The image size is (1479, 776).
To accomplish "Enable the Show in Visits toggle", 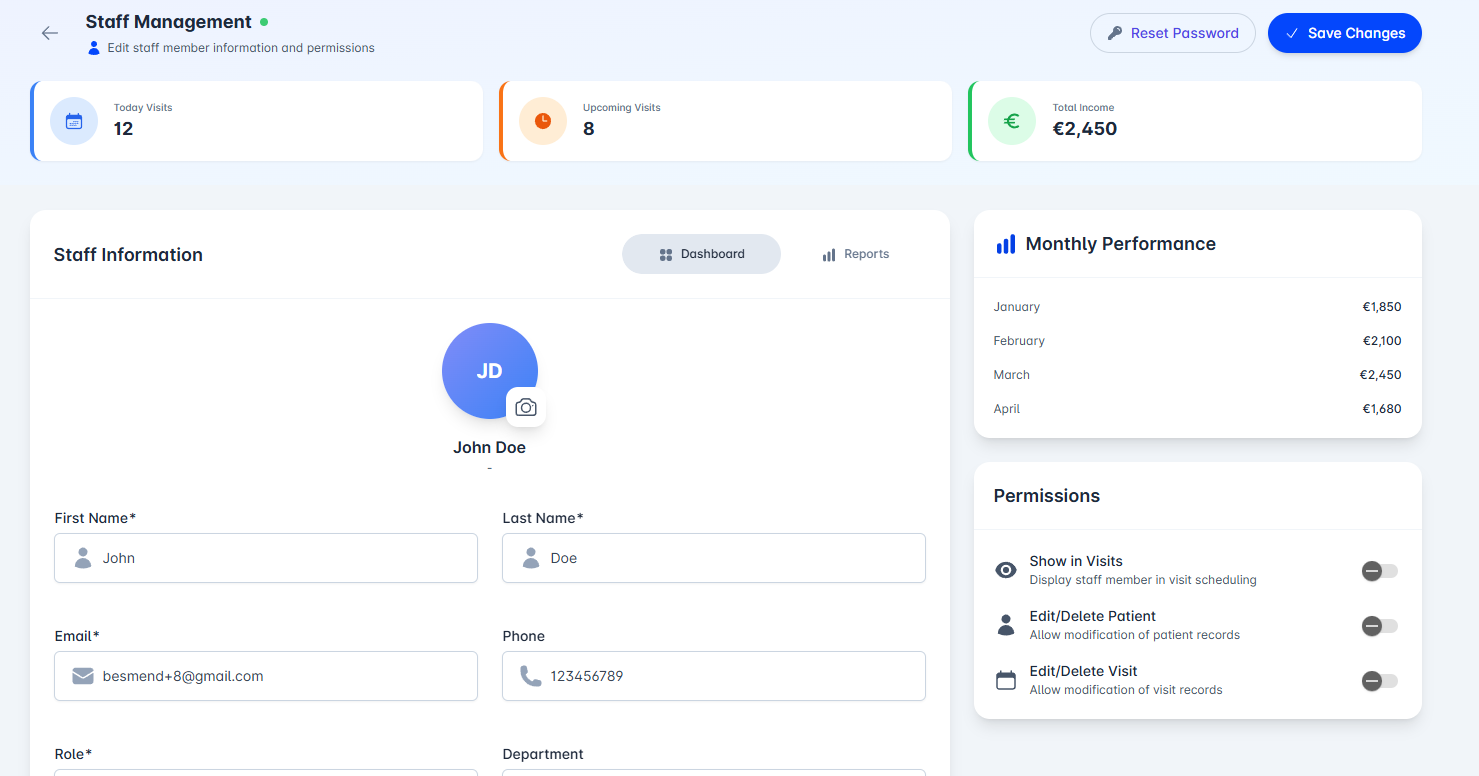I will point(1379,571).
